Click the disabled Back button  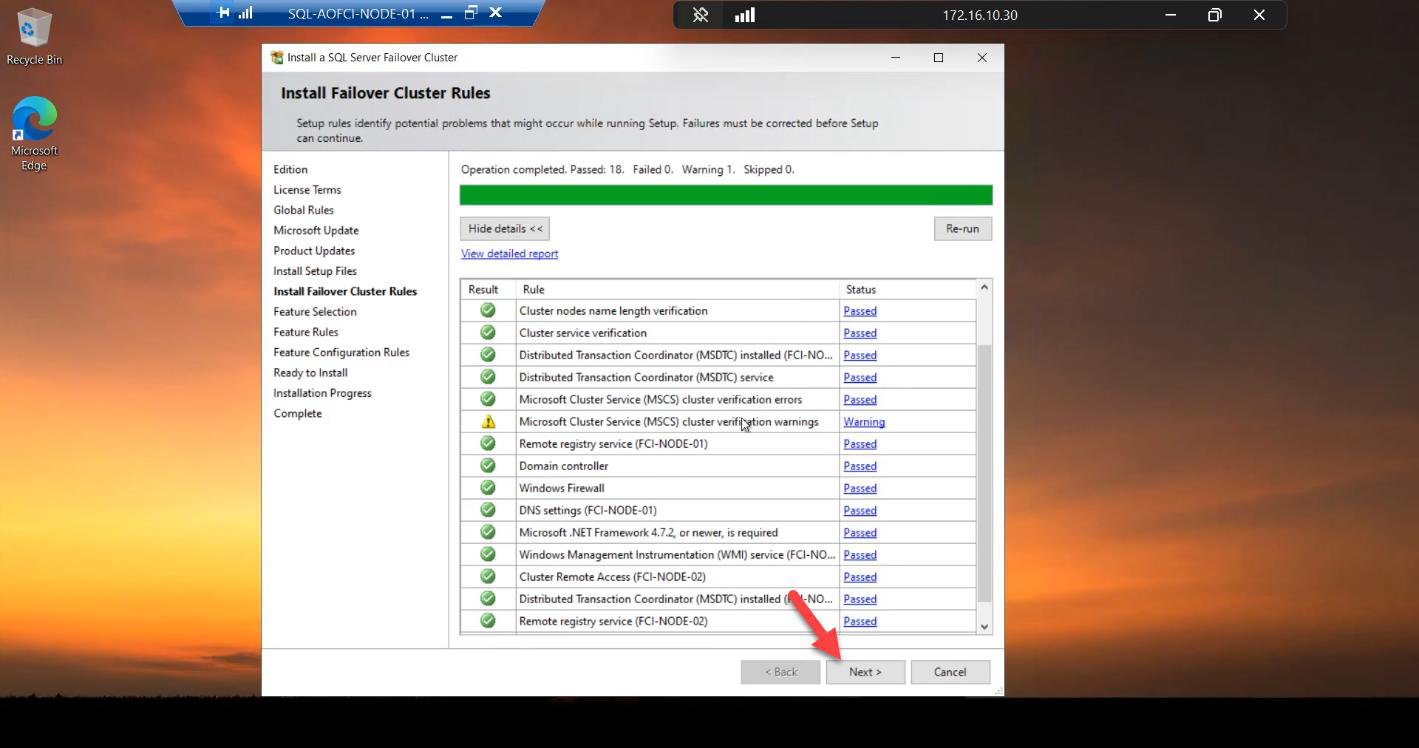(x=781, y=672)
